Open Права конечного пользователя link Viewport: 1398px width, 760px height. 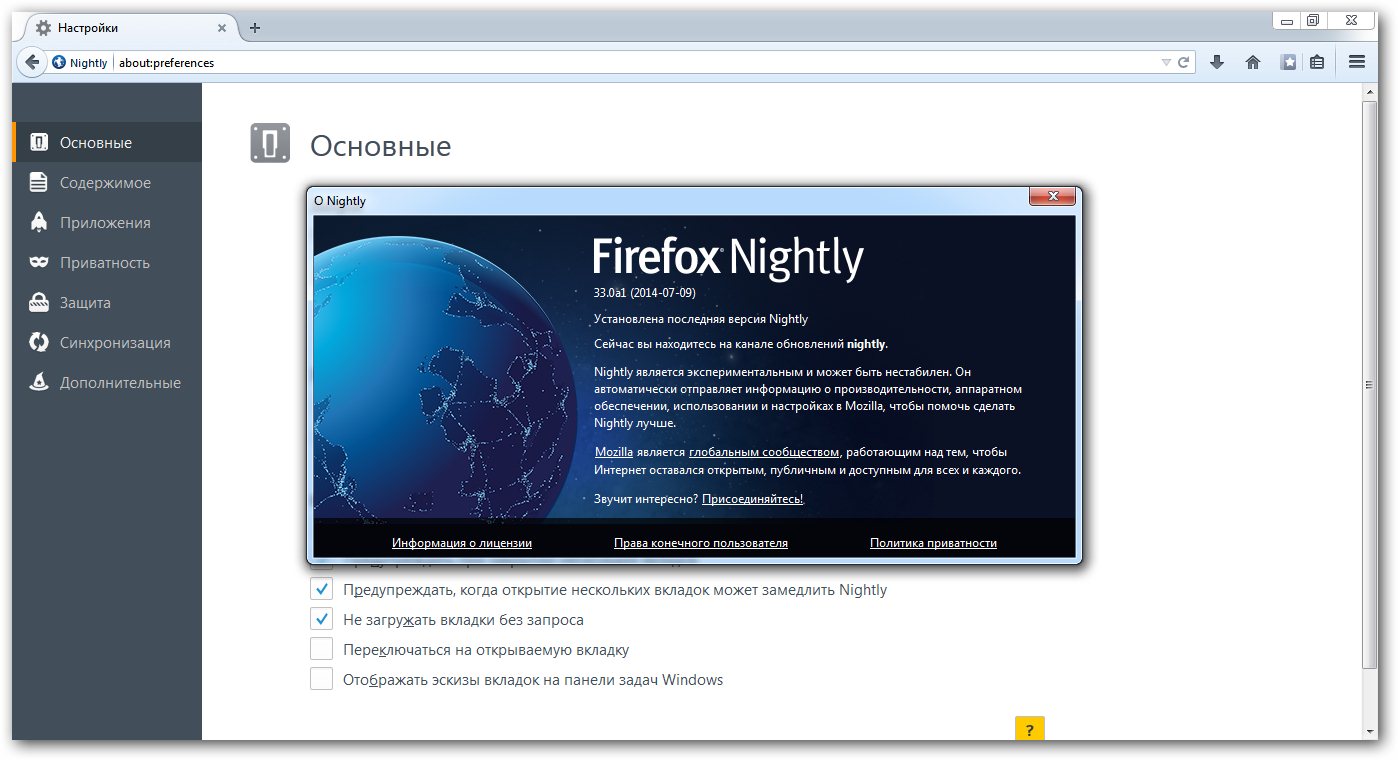701,543
